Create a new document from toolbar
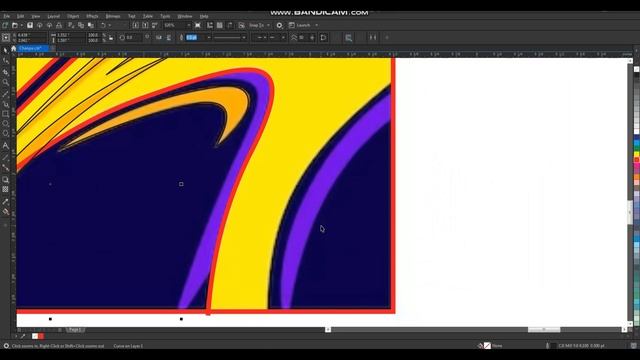 pyautogui.click(x=5, y=25)
